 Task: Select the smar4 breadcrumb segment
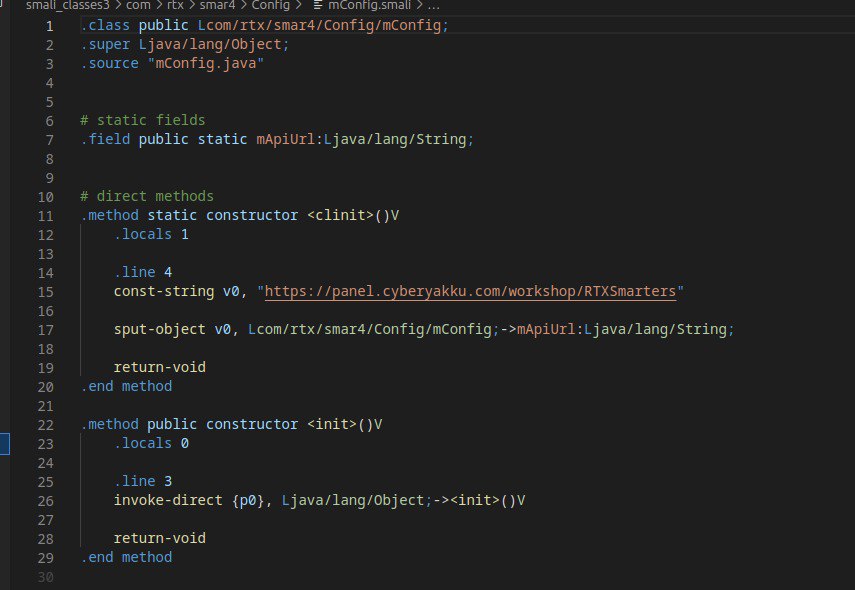(x=215, y=5)
